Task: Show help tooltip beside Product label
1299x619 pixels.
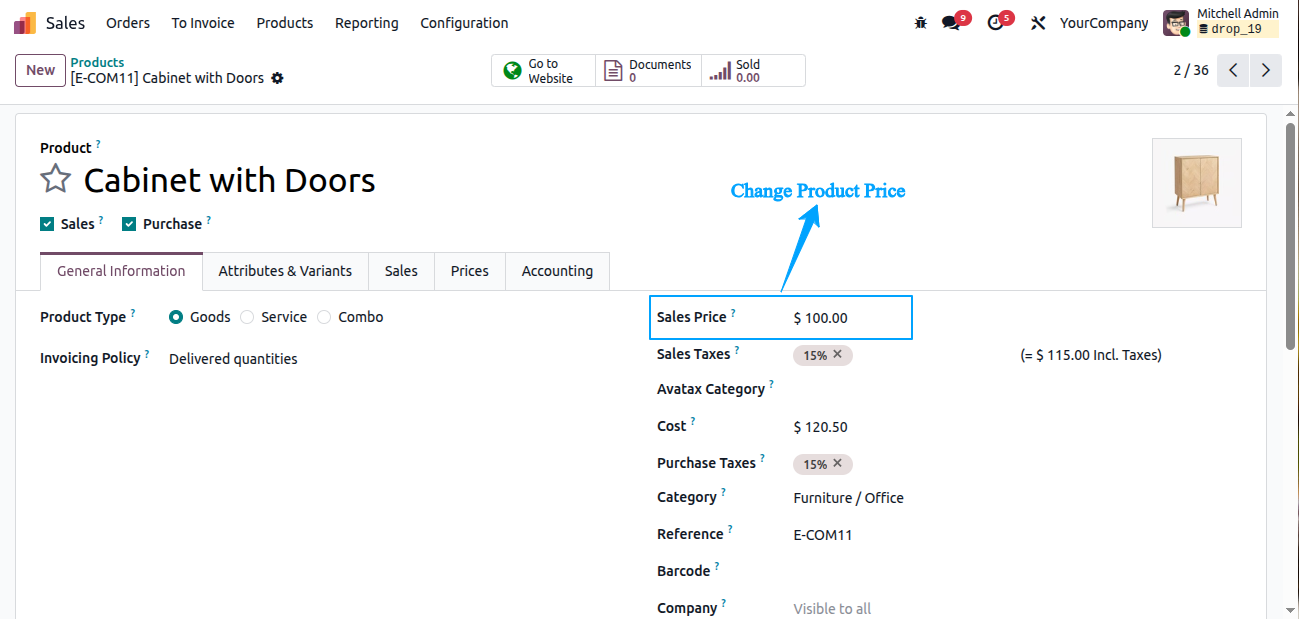Action: coord(98,143)
